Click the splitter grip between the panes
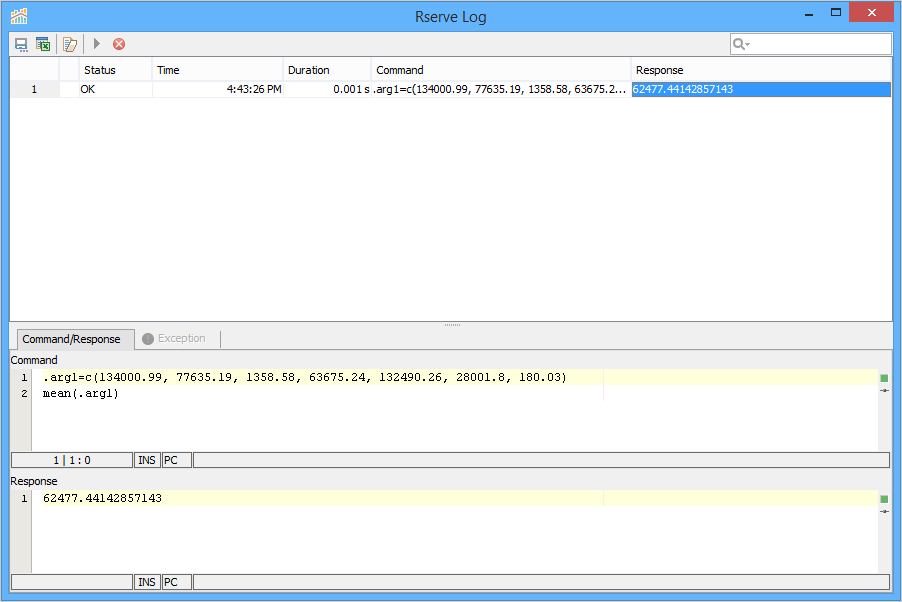Viewport: 902px width, 602px height. (x=452, y=325)
